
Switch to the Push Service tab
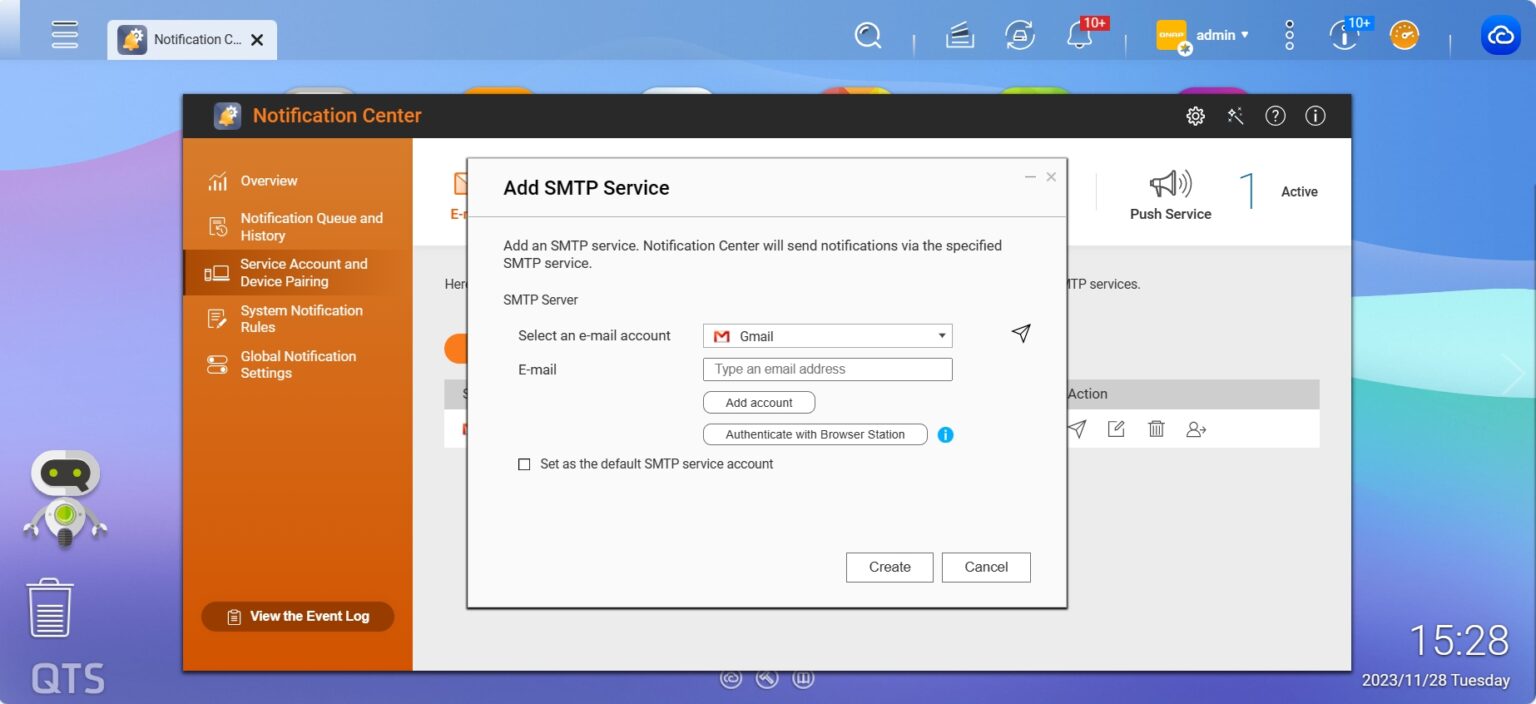click(x=1170, y=195)
